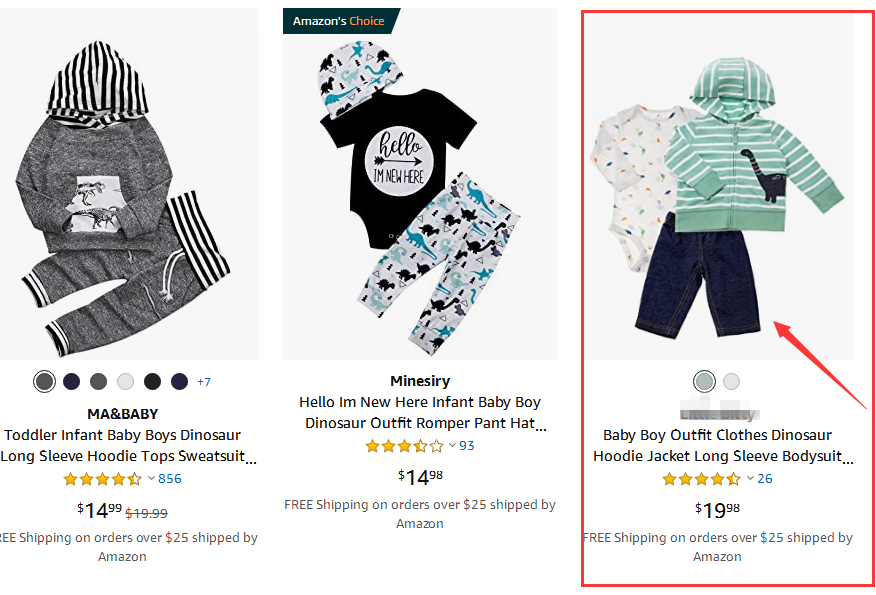This screenshot has width=876, height=595.
Task: Click the black Hello romper product image
Action: tap(420, 185)
